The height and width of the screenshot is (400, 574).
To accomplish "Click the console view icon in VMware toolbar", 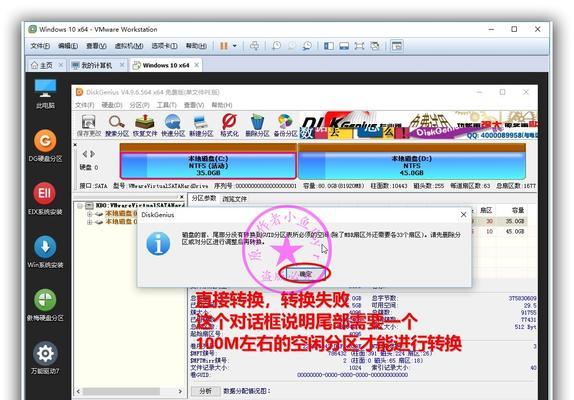I will click(x=397, y=46).
